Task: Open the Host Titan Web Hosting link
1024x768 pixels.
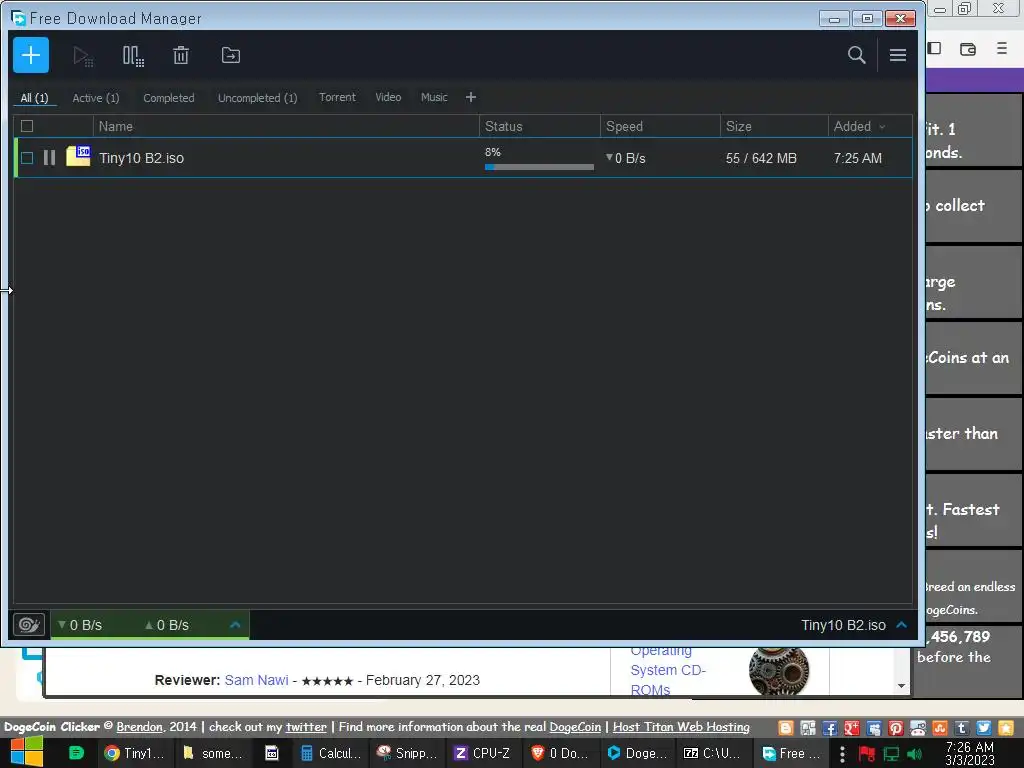Action: tap(681, 727)
